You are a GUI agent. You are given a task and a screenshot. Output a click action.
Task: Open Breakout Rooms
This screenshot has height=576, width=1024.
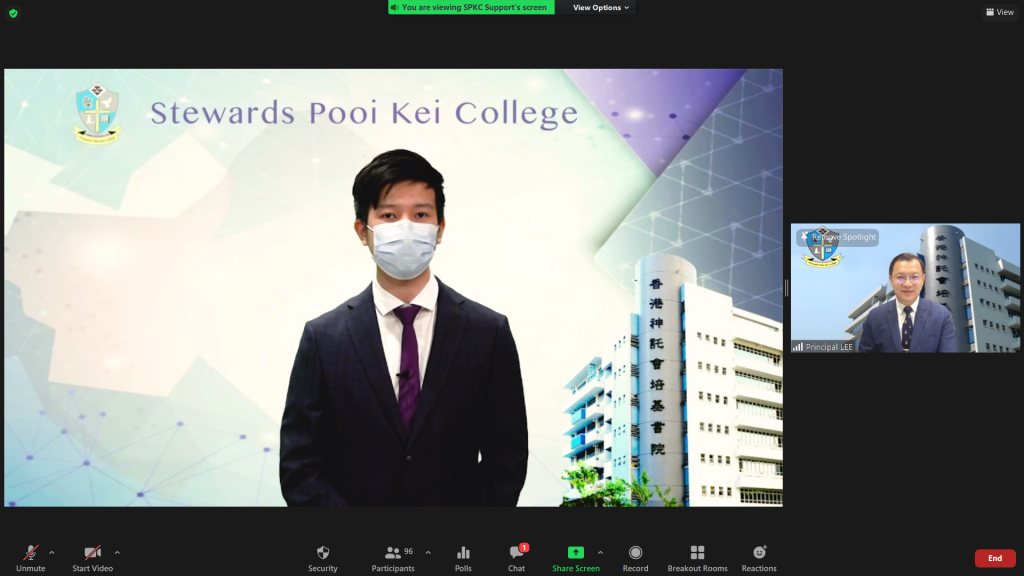[x=697, y=558]
